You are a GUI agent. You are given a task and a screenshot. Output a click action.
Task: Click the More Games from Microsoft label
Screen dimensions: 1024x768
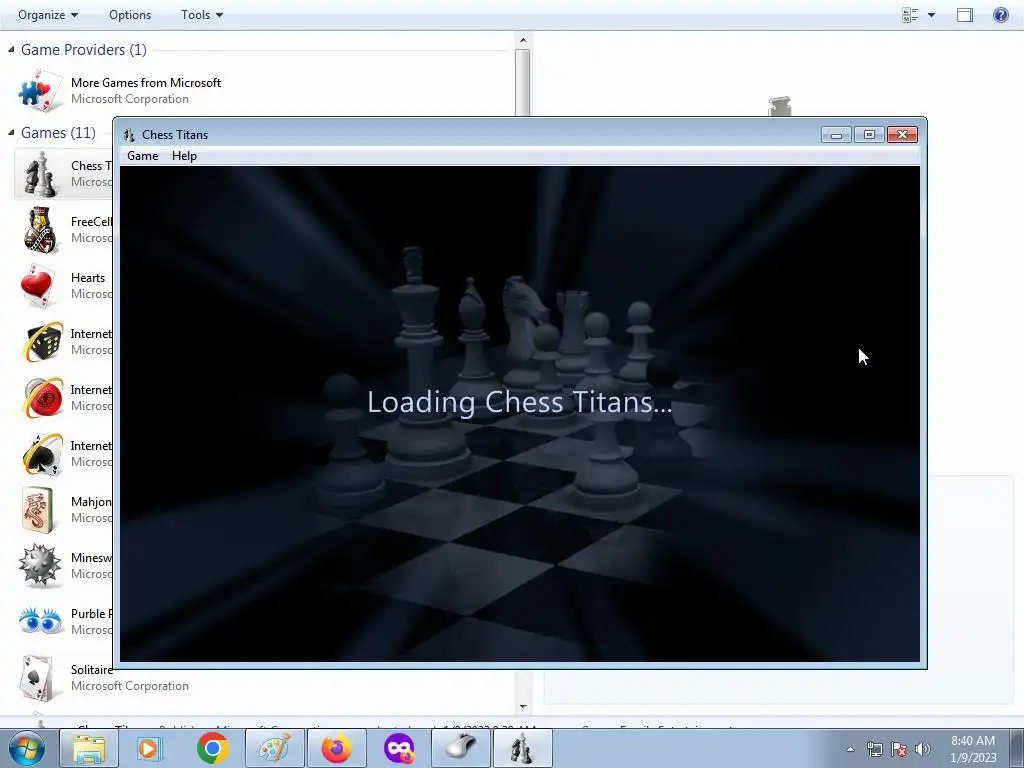(x=146, y=83)
